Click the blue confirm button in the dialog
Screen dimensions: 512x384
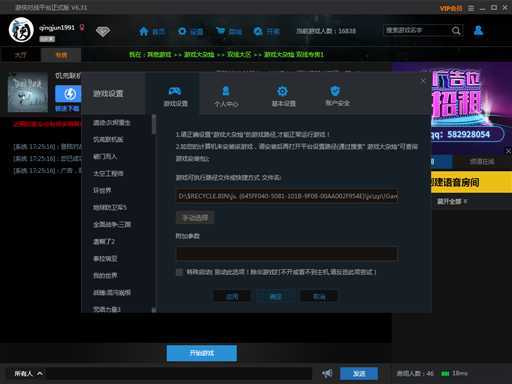(x=275, y=296)
